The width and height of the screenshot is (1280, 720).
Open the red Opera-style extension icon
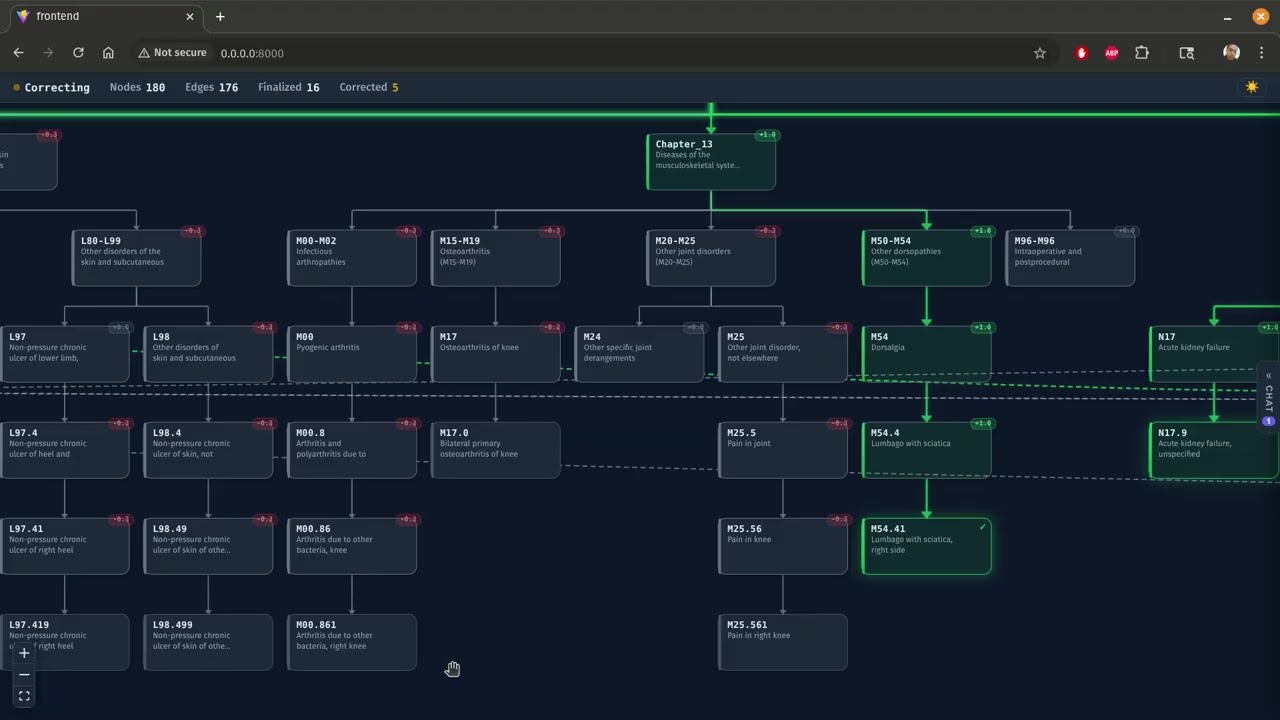tap(1081, 53)
